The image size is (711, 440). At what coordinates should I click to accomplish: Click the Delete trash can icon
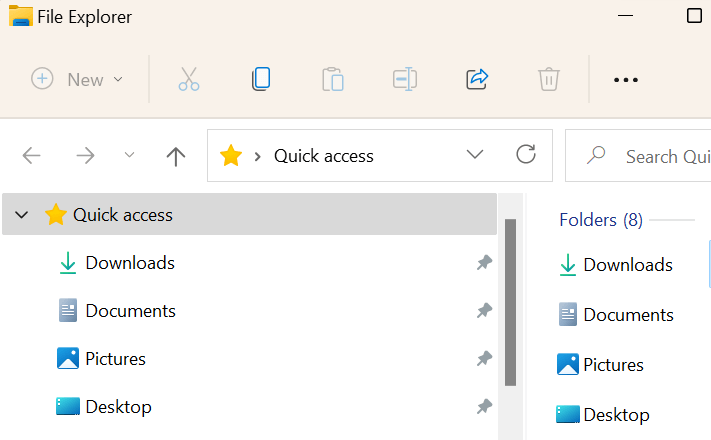click(548, 79)
